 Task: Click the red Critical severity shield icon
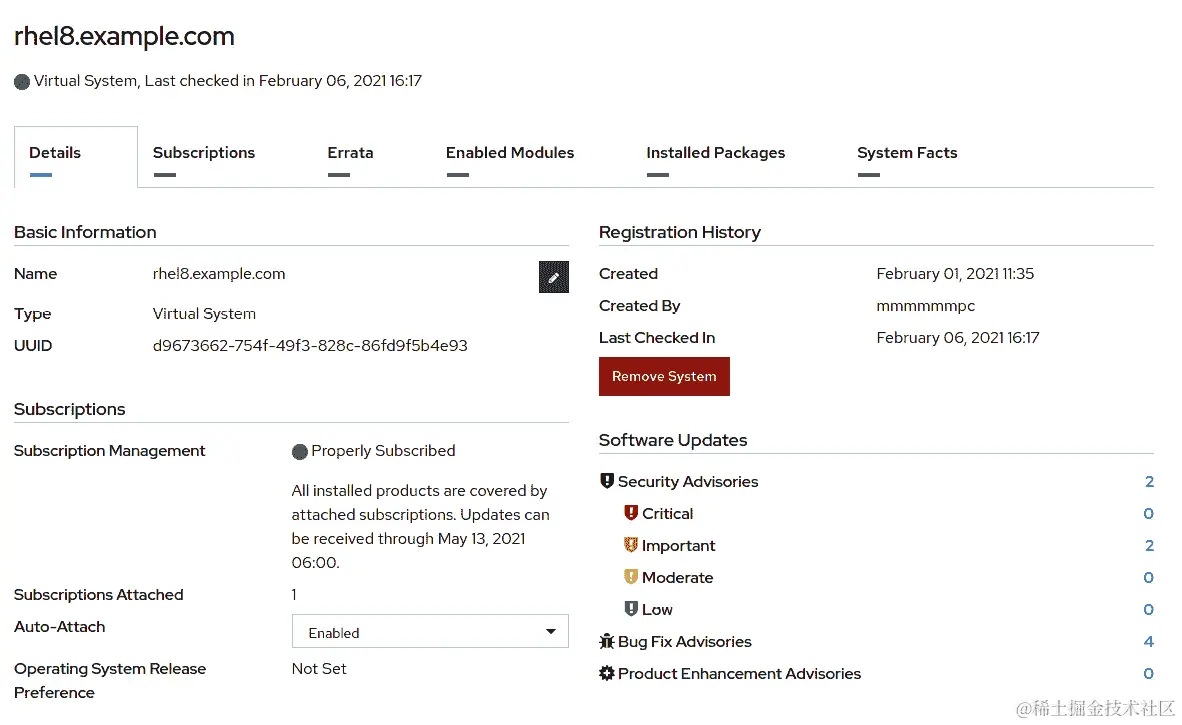tap(631, 513)
